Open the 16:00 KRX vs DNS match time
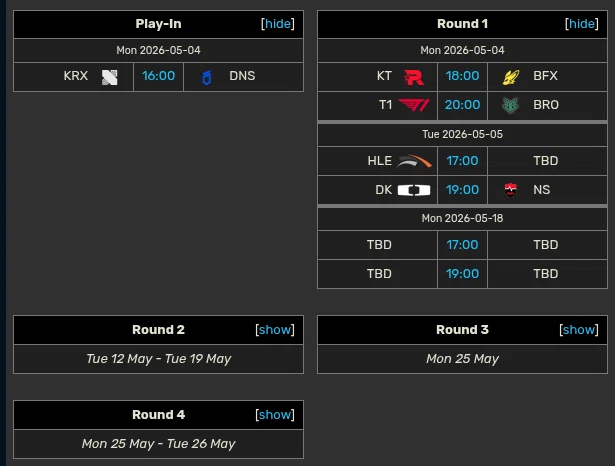Image resolution: width=615 pixels, height=466 pixels. (x=158, y=76)
